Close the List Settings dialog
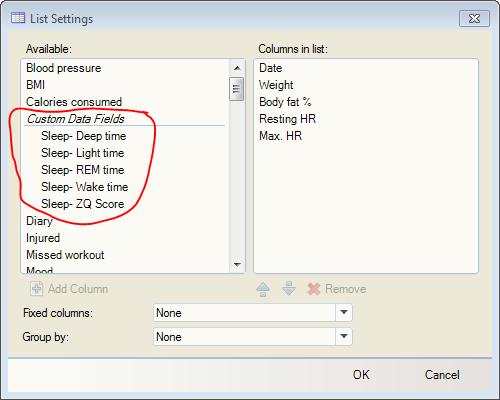Viewport: 500px width, 400px height. pyautogui.click(x=474, y=18)
